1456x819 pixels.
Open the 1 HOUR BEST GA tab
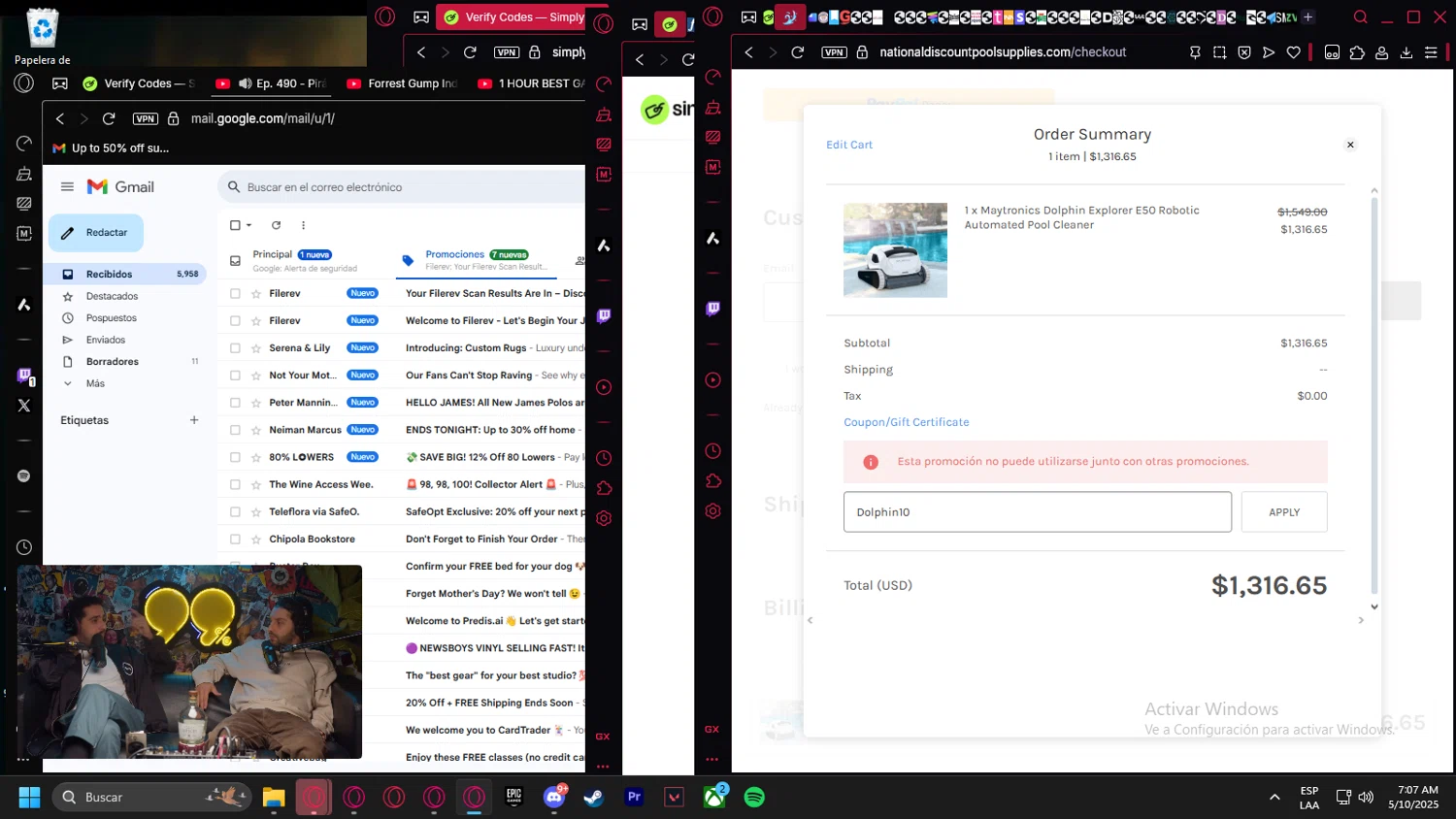532,83
